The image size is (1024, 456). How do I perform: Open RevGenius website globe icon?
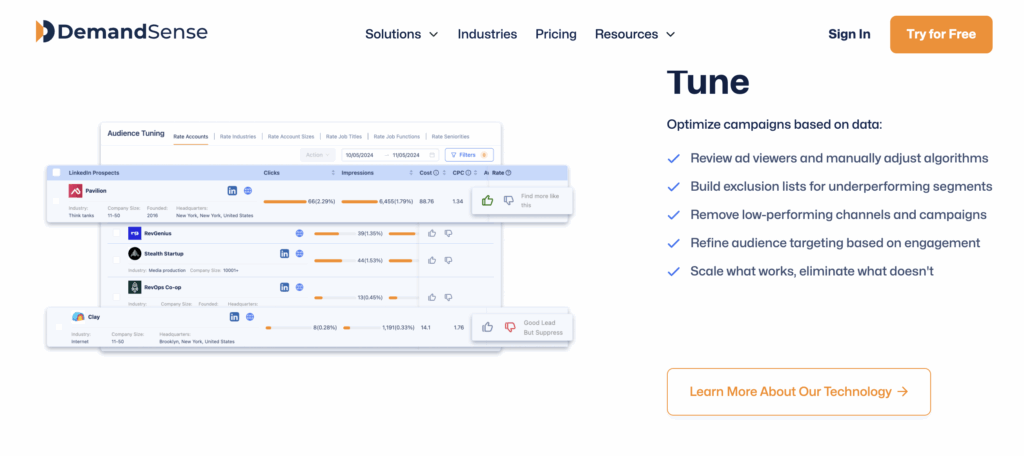pyautogui.click(x=299, y=233)
